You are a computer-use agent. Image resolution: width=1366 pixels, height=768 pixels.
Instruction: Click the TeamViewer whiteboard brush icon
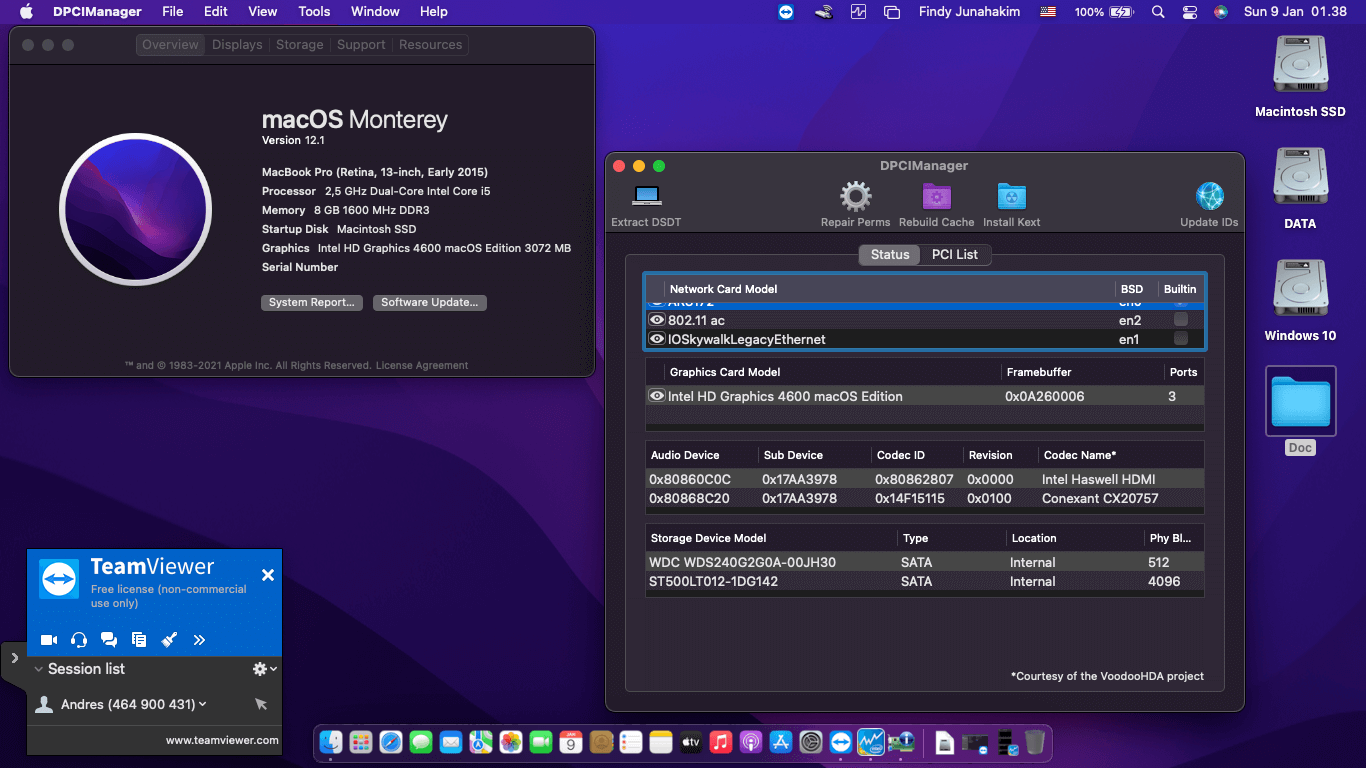pos(169,640)
